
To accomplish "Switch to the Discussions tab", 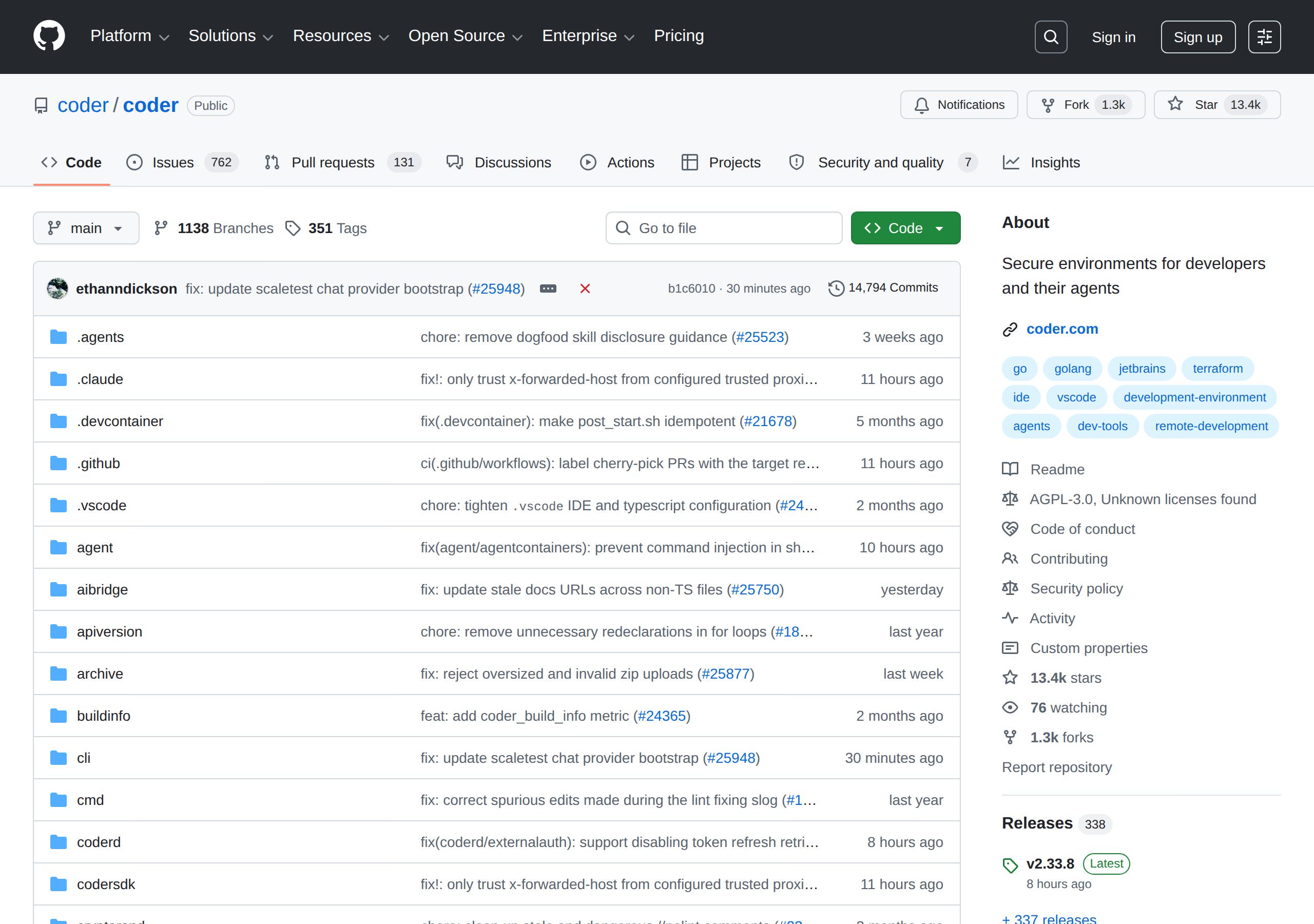I will [498, 163].
